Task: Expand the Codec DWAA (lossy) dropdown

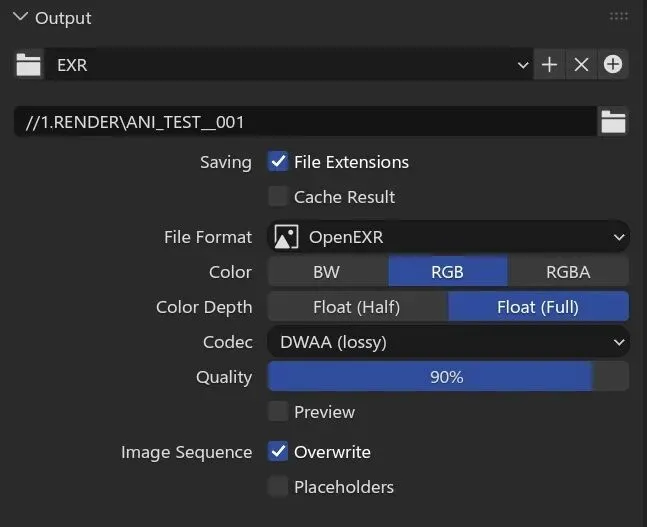Action: (x=450, y=342)
